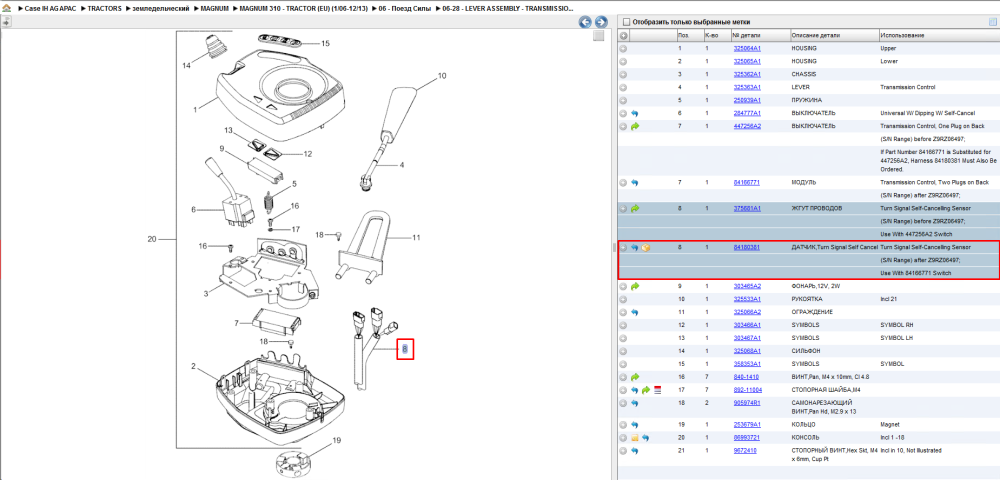Image resolution: width=1000 pixels, height=480 pixels.
Task: Open breadcrumb 'MAGNUM'
Action: [x=214, y=9]
